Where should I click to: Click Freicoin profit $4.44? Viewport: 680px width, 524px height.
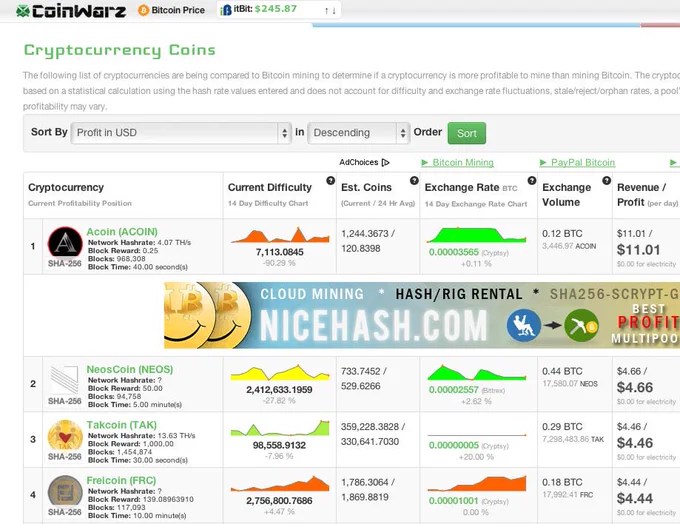635,498
